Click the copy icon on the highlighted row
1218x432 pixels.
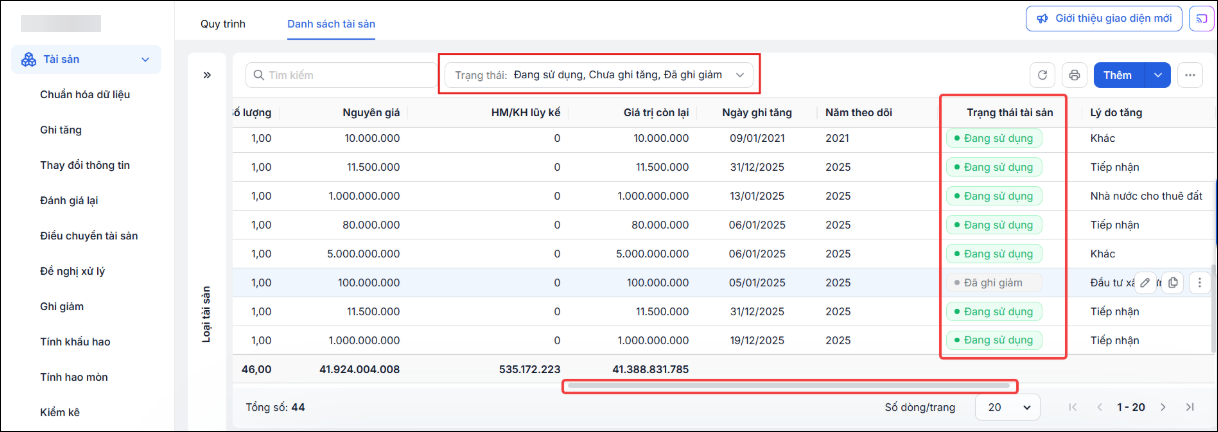[x=1173, y=283]
